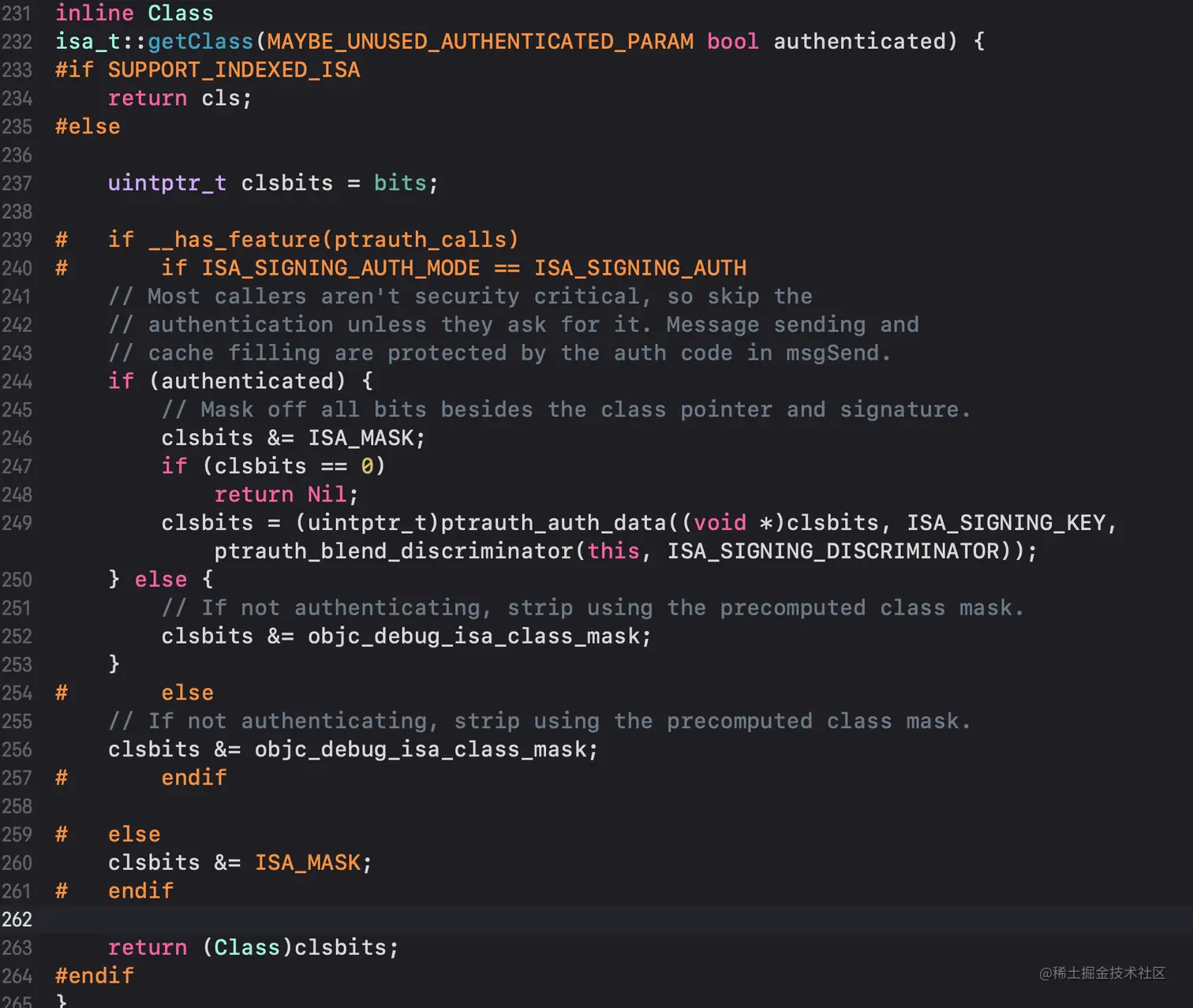The image size is (1193, 1008).
Task: Select the getClass function name
Action: click(200, 42)
